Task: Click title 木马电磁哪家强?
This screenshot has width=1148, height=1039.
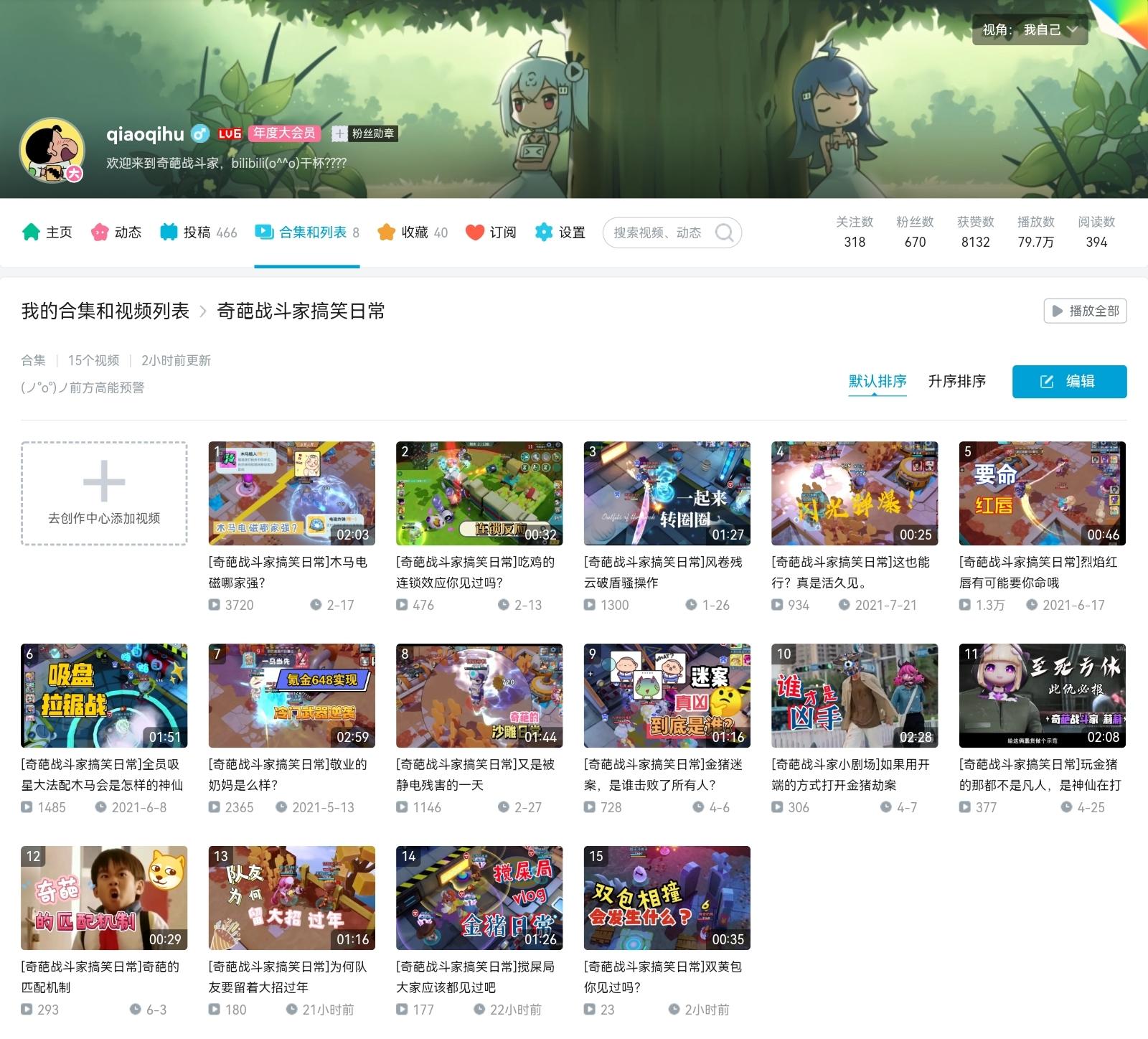Action: [x=288, y=572]
